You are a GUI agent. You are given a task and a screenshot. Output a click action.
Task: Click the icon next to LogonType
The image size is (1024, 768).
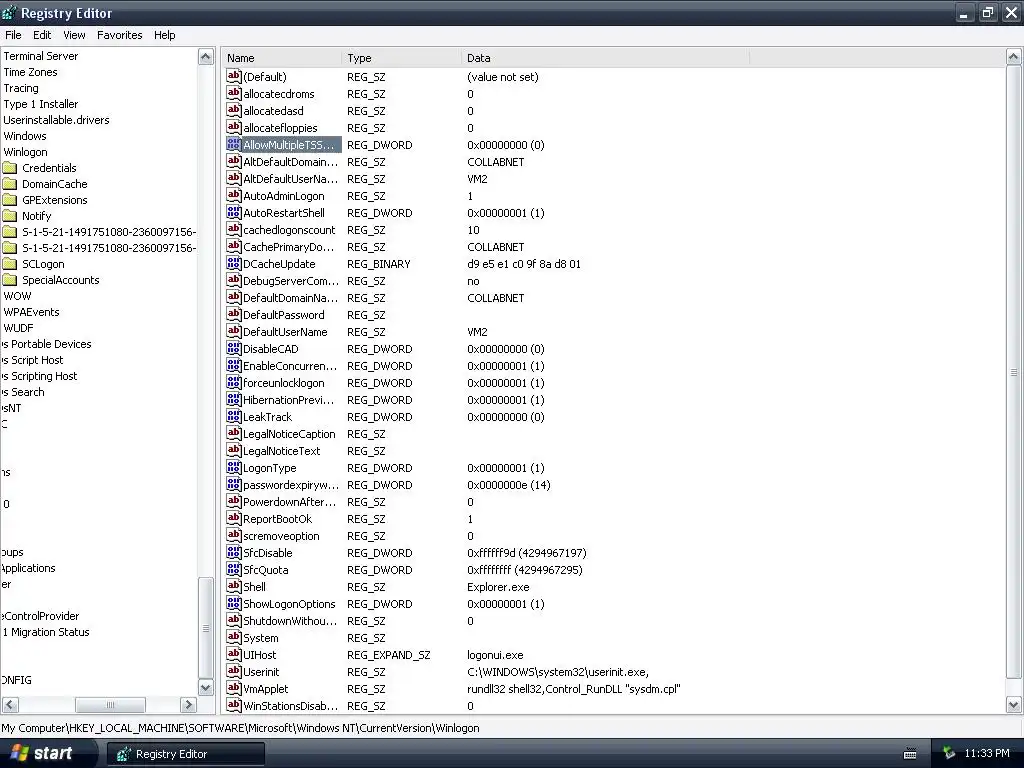[234, 467]
